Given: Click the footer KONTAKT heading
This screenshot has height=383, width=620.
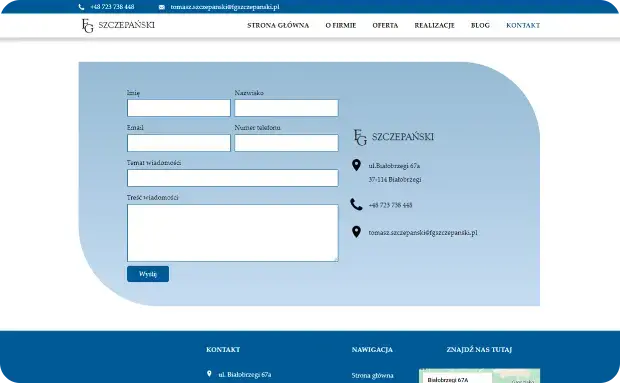Looking at the screenshot, I should [x=223, y=349].
